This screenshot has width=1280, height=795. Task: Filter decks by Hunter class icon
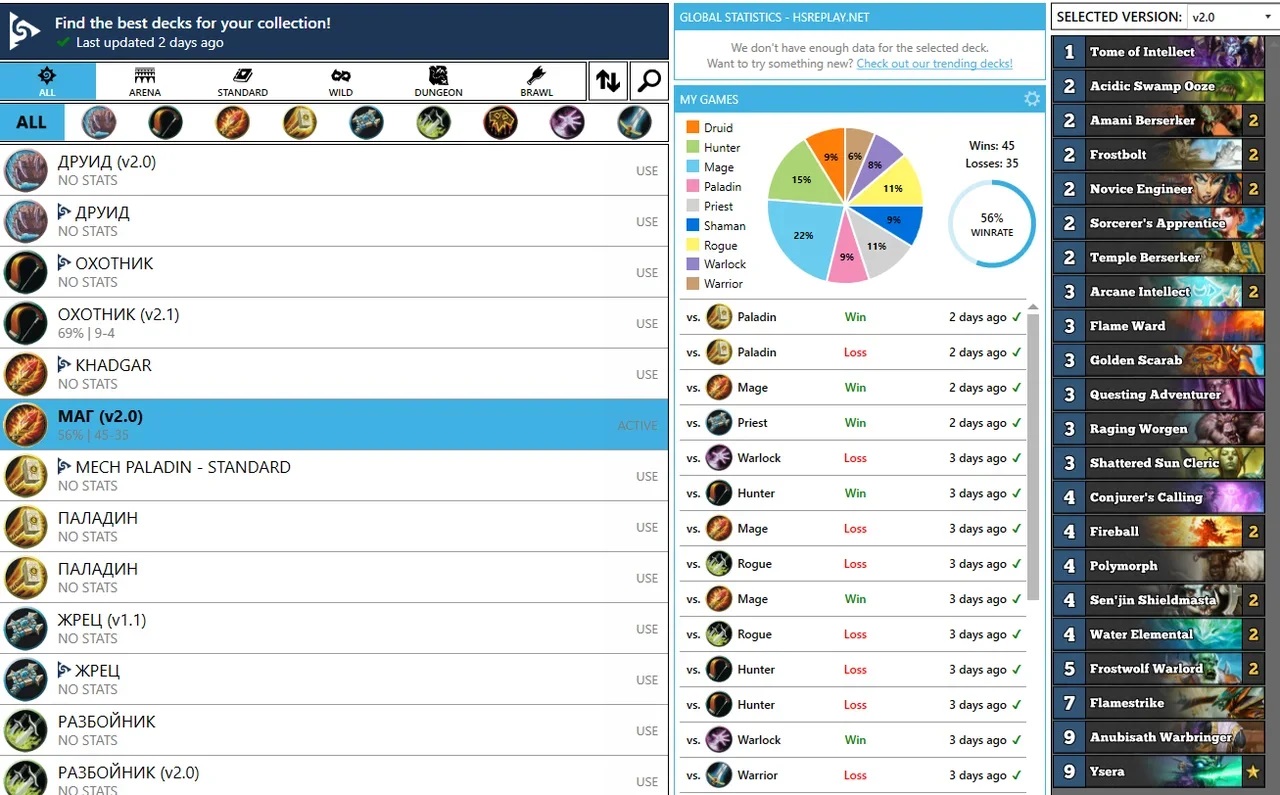(165, 122)
